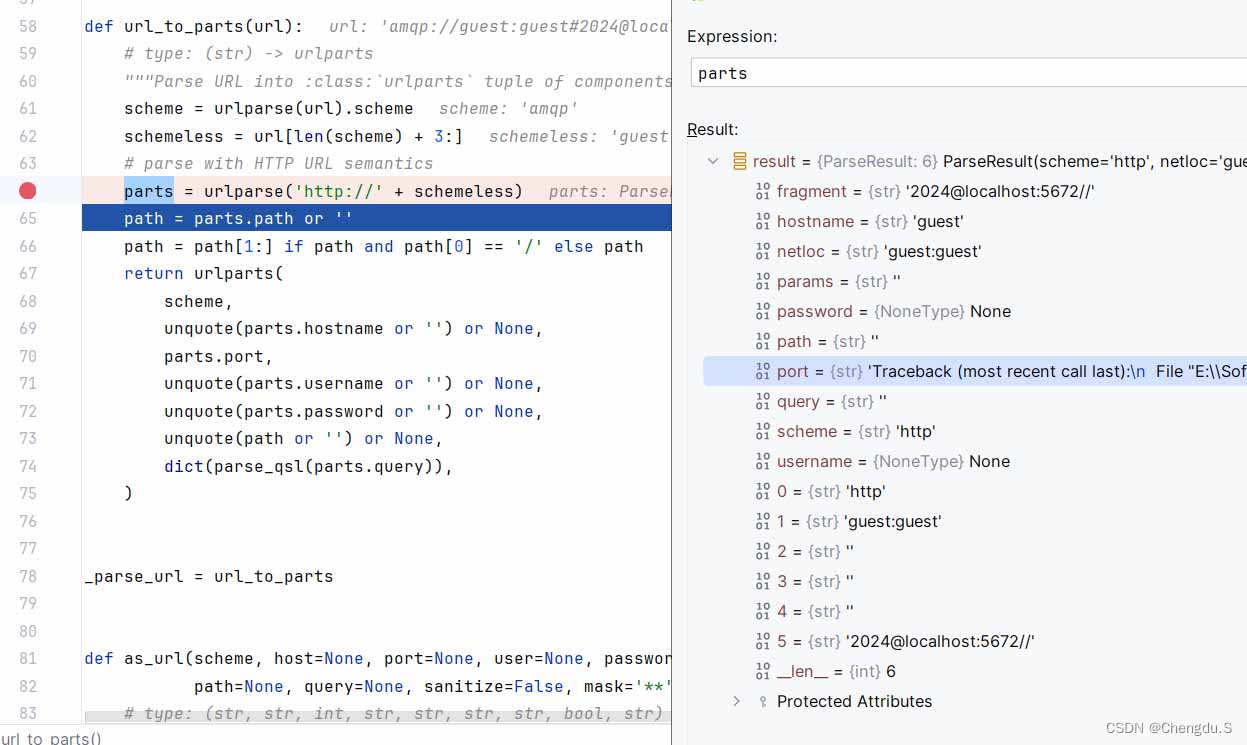Image resolution: width=1247 pixels, height=745 pixels.
Task: Click the variable icon next to netloc
Action: pyautogui.click(x=763, y=251)
